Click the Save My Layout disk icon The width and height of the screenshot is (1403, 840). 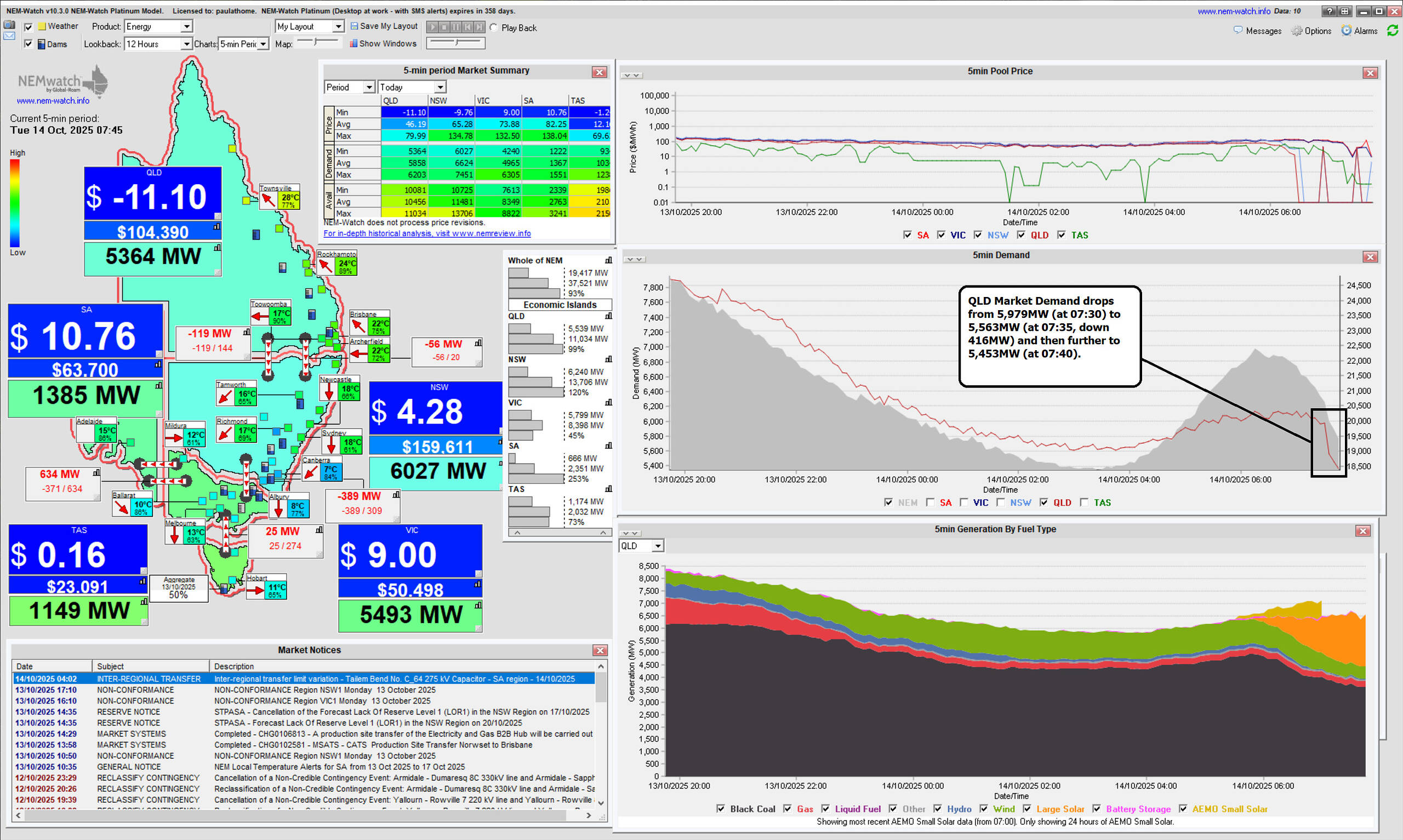[354, 26]
